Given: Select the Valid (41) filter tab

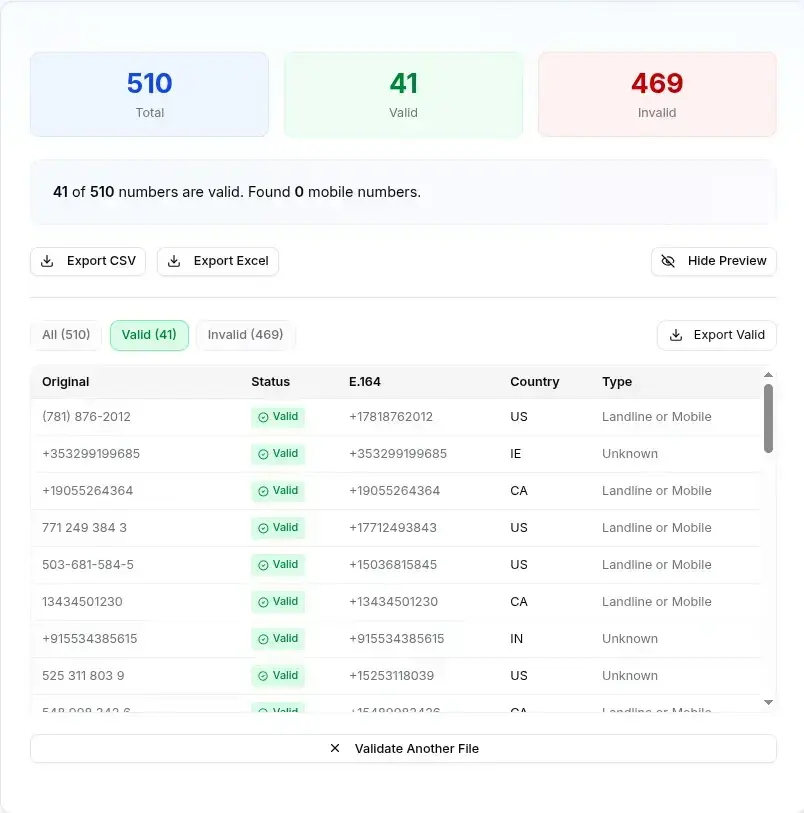Looking at the screenshot, I should [x=149, y=335].
